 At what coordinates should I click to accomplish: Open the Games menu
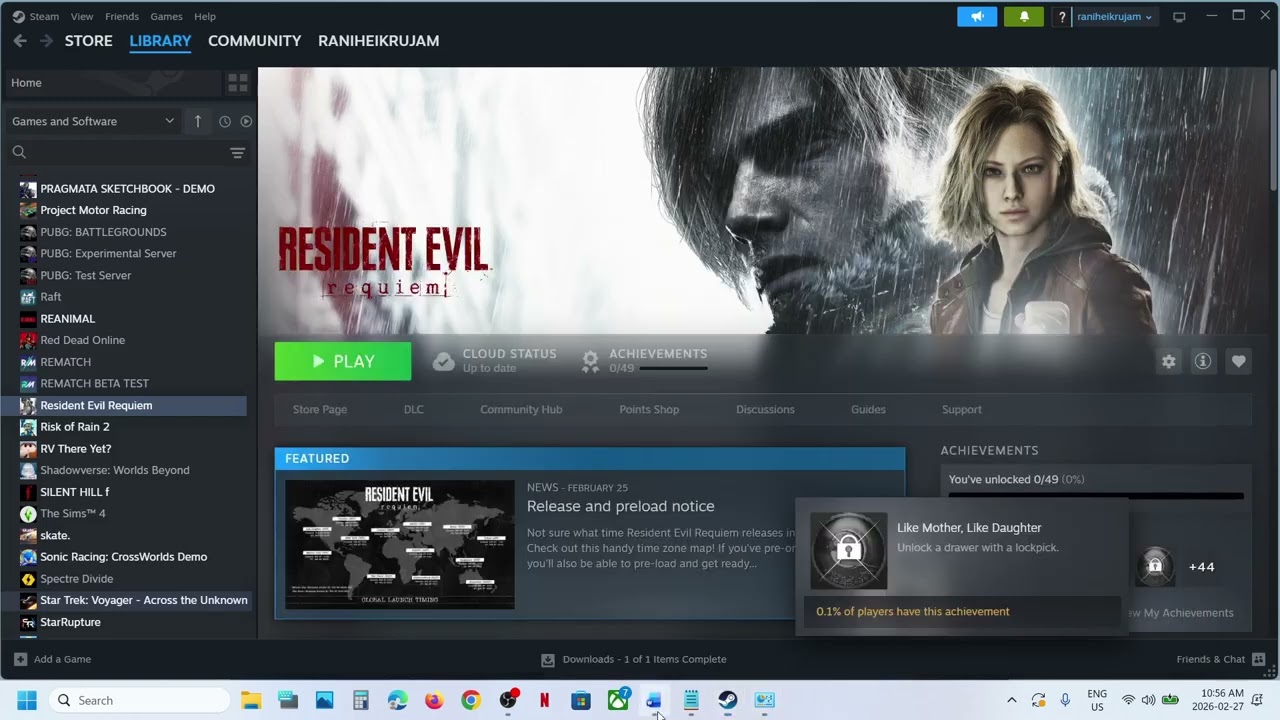[x=166, y=17]
